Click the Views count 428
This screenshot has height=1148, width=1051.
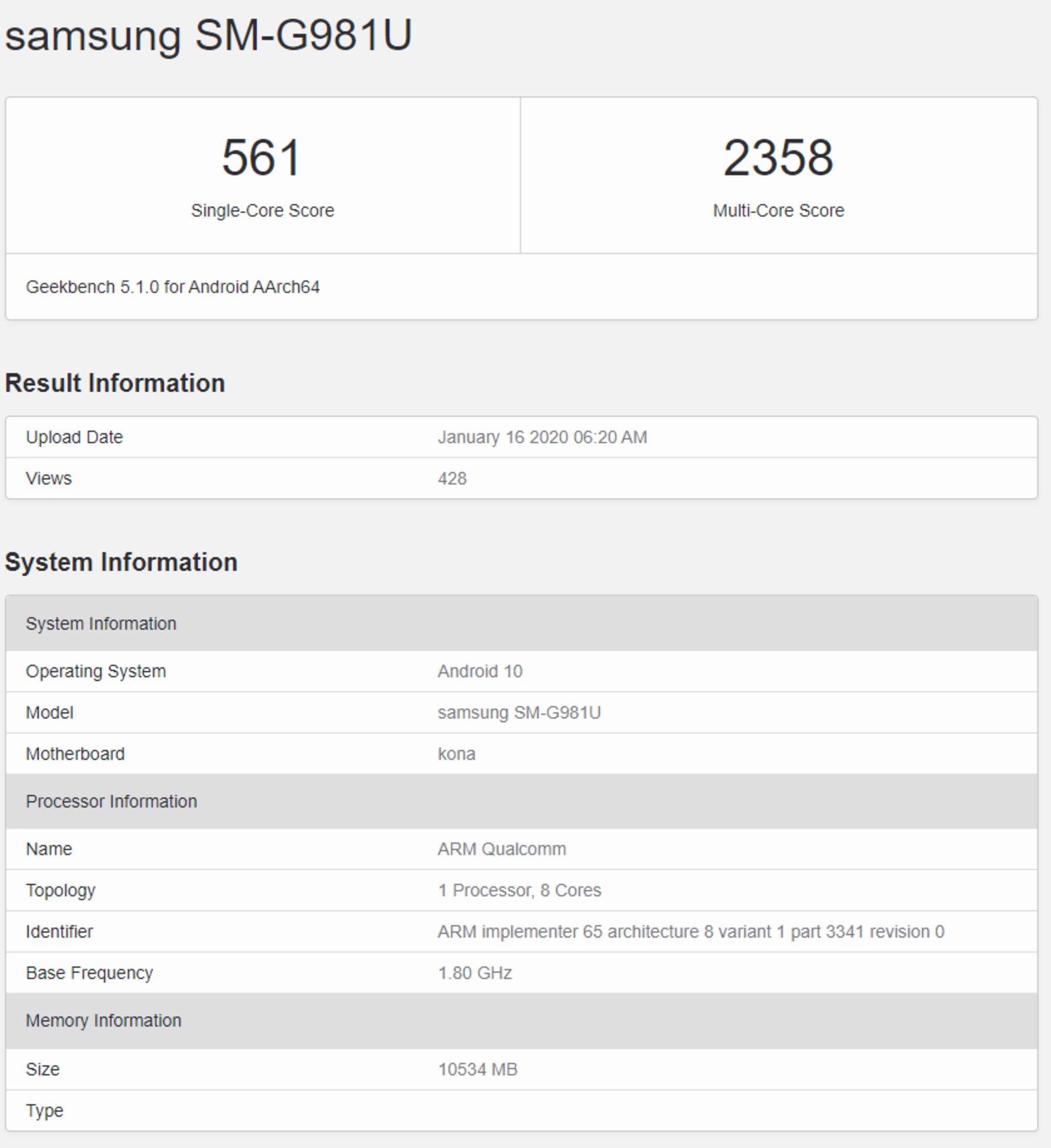[x=451, y=478]
